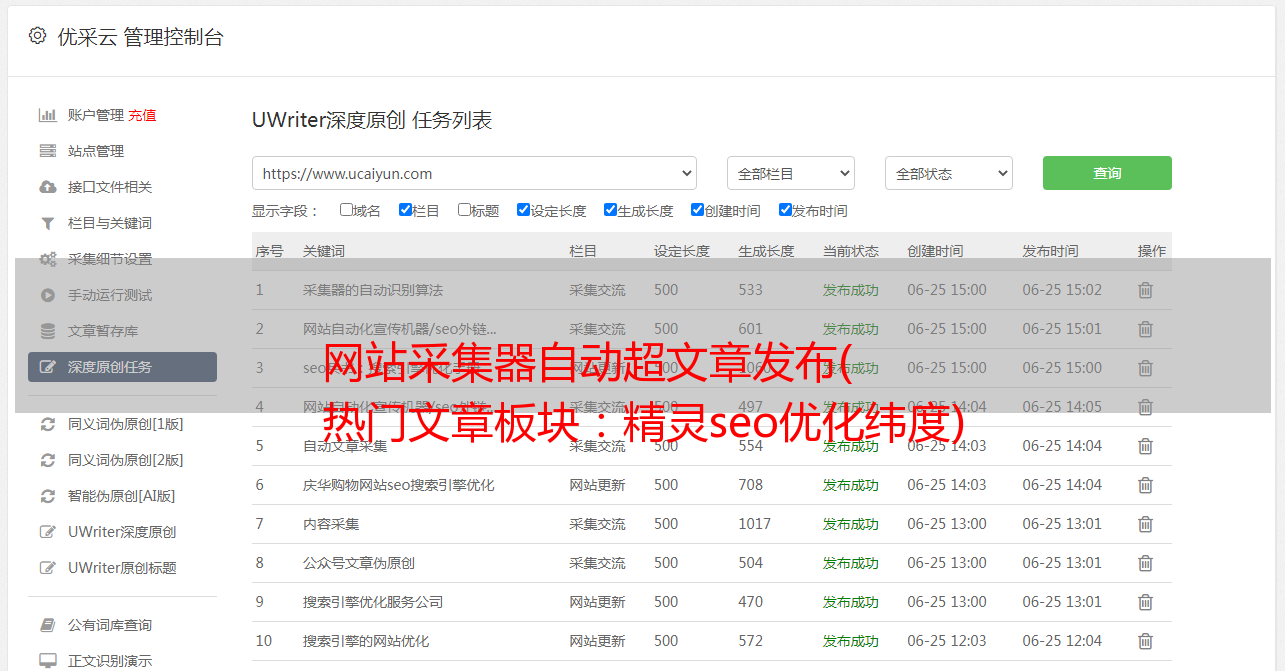The width and height of the screenshot is (1285, 671).
Task: Click the 深度原创任务 edit icon
Action: pyautogui.click(x=47, y=367)
